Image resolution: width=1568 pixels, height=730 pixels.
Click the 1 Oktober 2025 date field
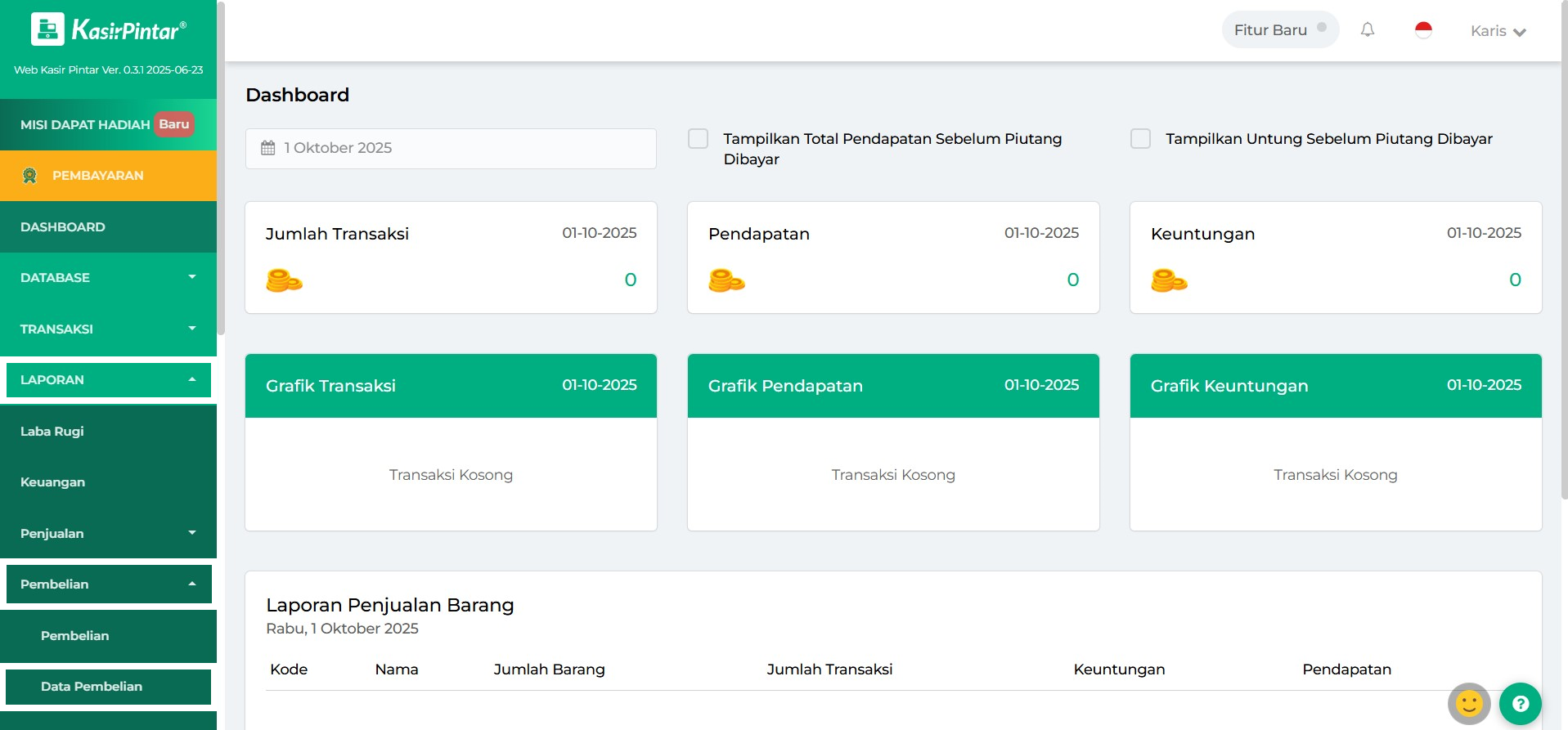click(451, 148)
